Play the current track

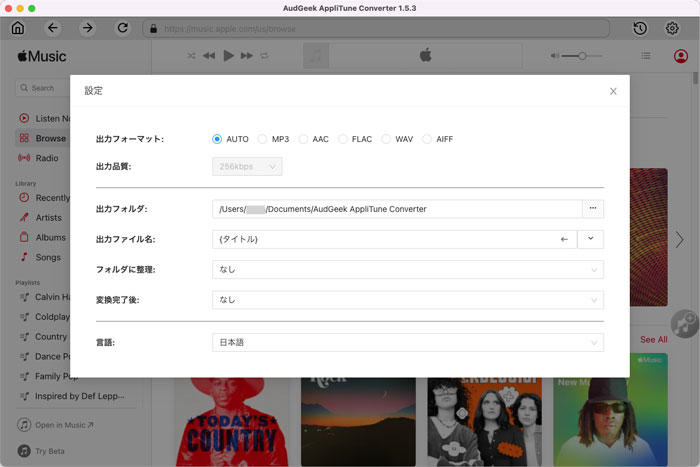coord(229,56)
